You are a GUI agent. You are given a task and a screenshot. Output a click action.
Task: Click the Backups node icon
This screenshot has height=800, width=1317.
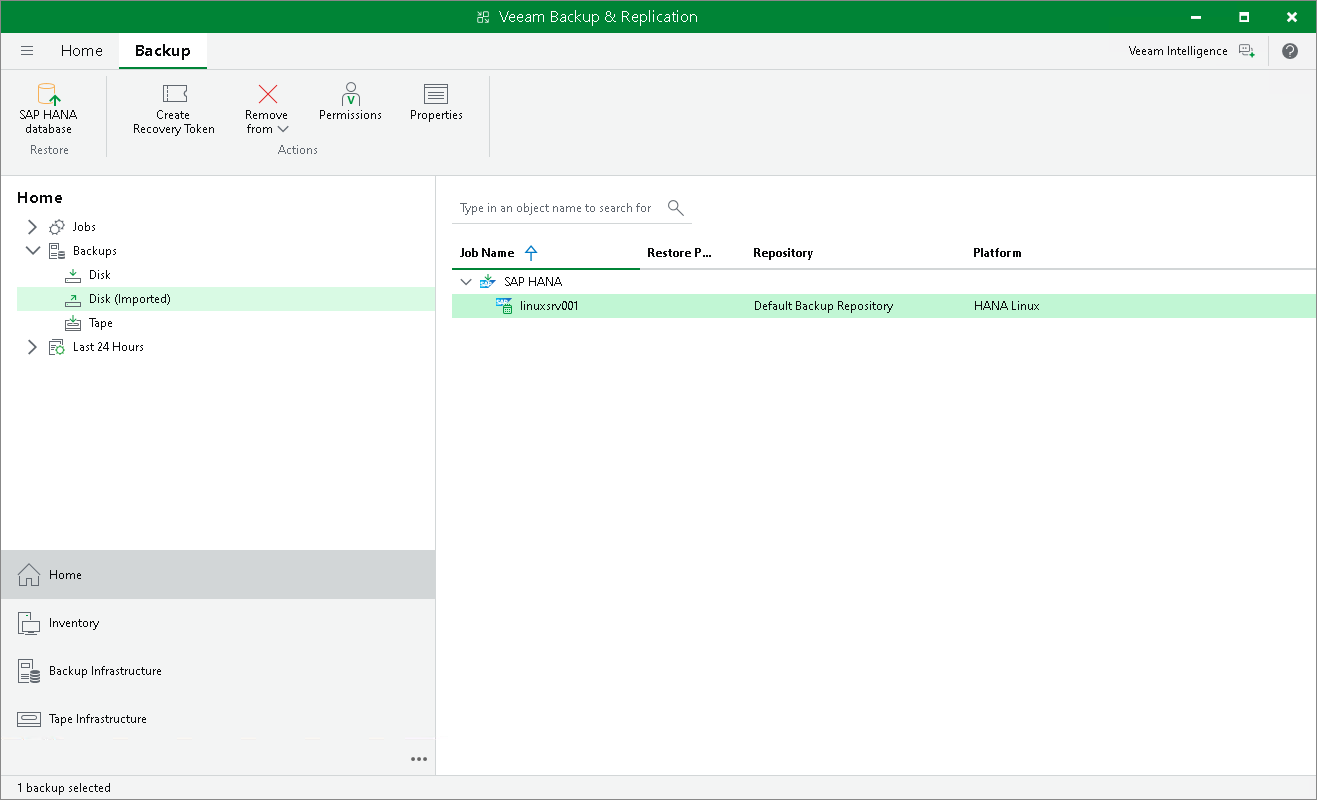point(57,251)
